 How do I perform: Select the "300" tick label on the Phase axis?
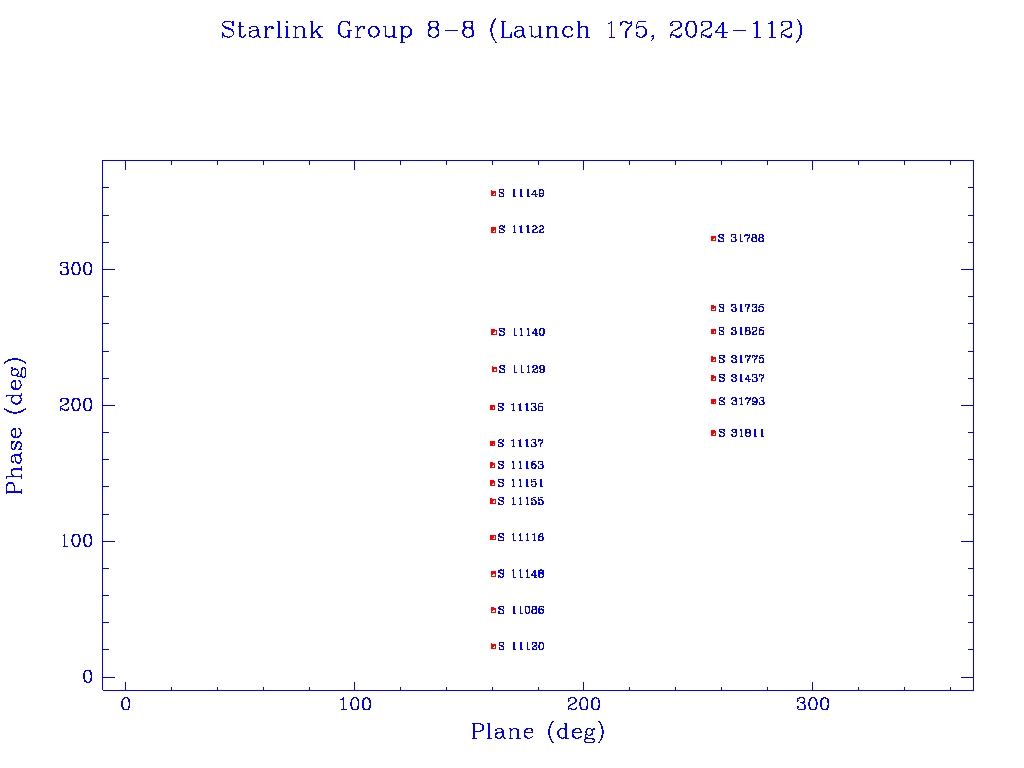[76, 269]
